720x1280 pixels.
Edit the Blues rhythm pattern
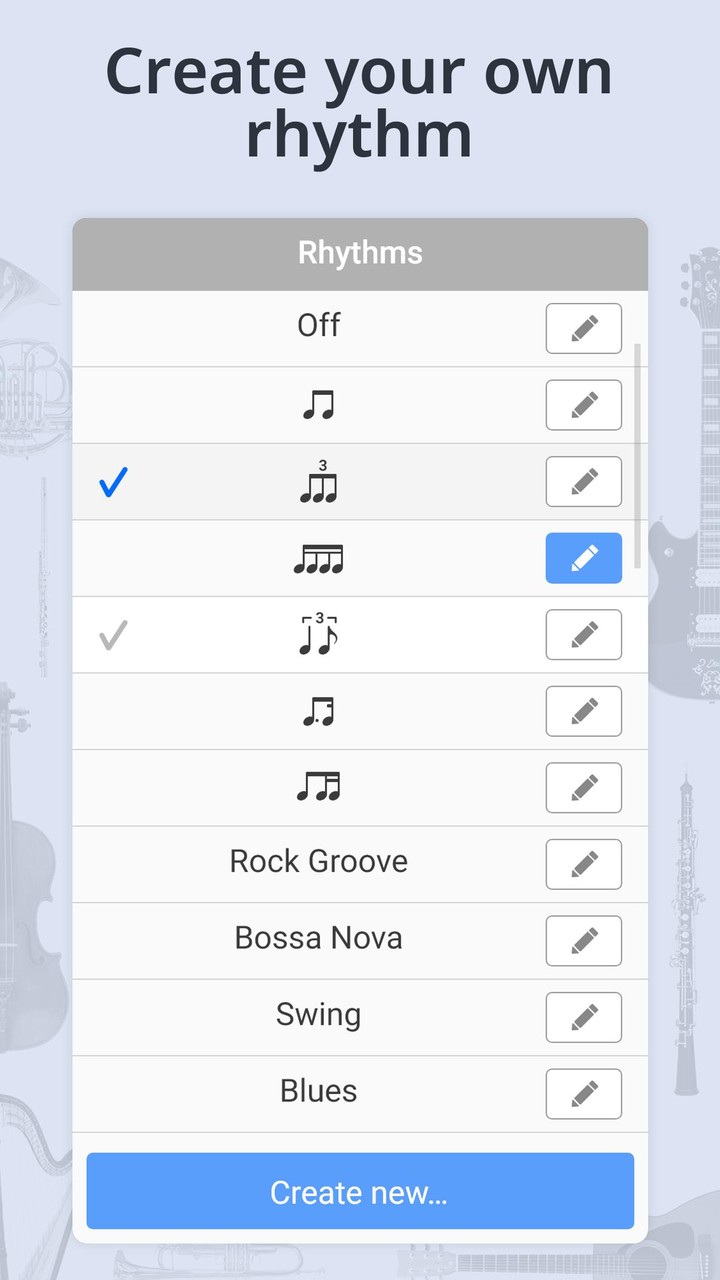point(584,1094)
